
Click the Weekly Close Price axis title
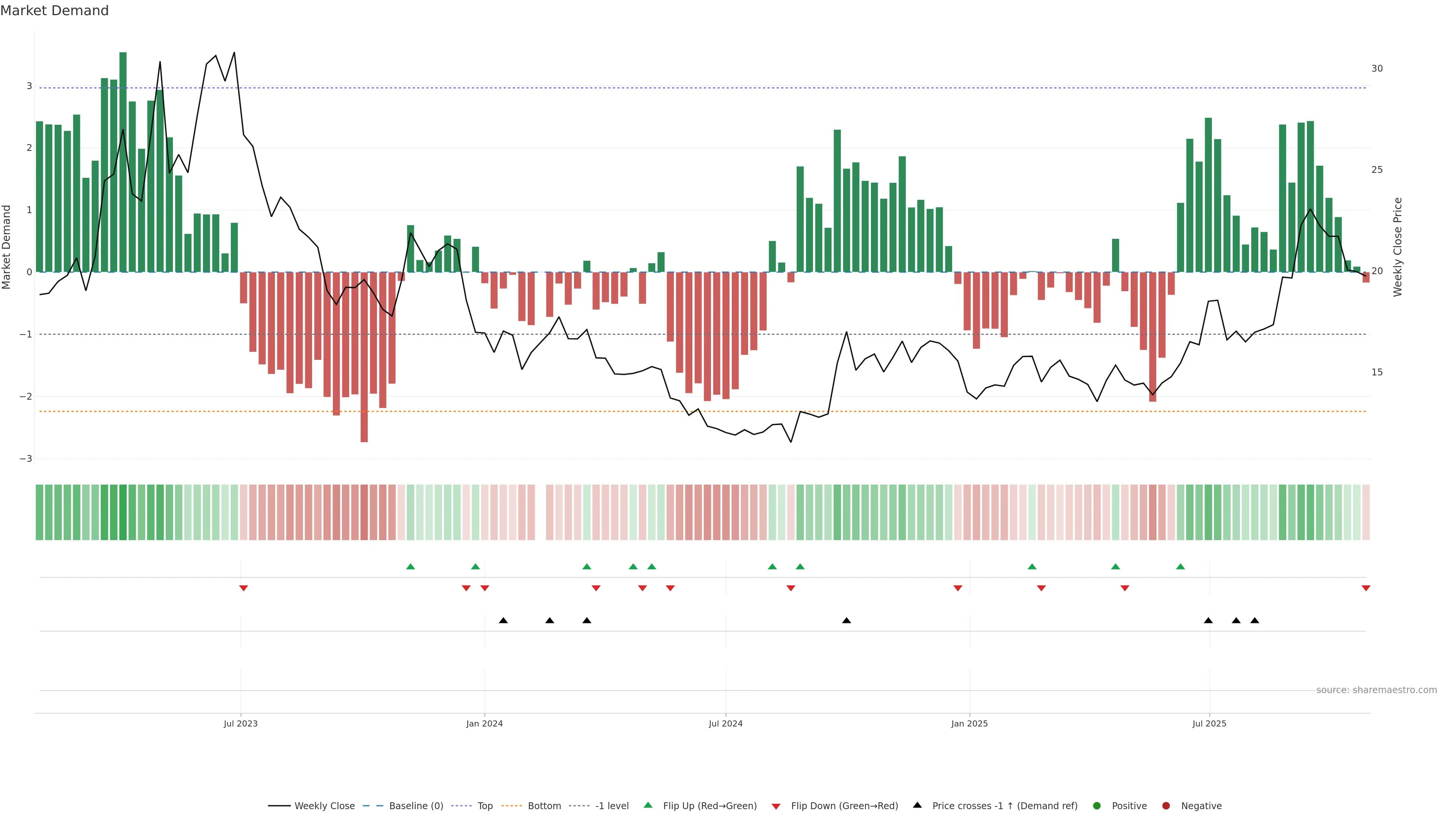point(1398,247)
